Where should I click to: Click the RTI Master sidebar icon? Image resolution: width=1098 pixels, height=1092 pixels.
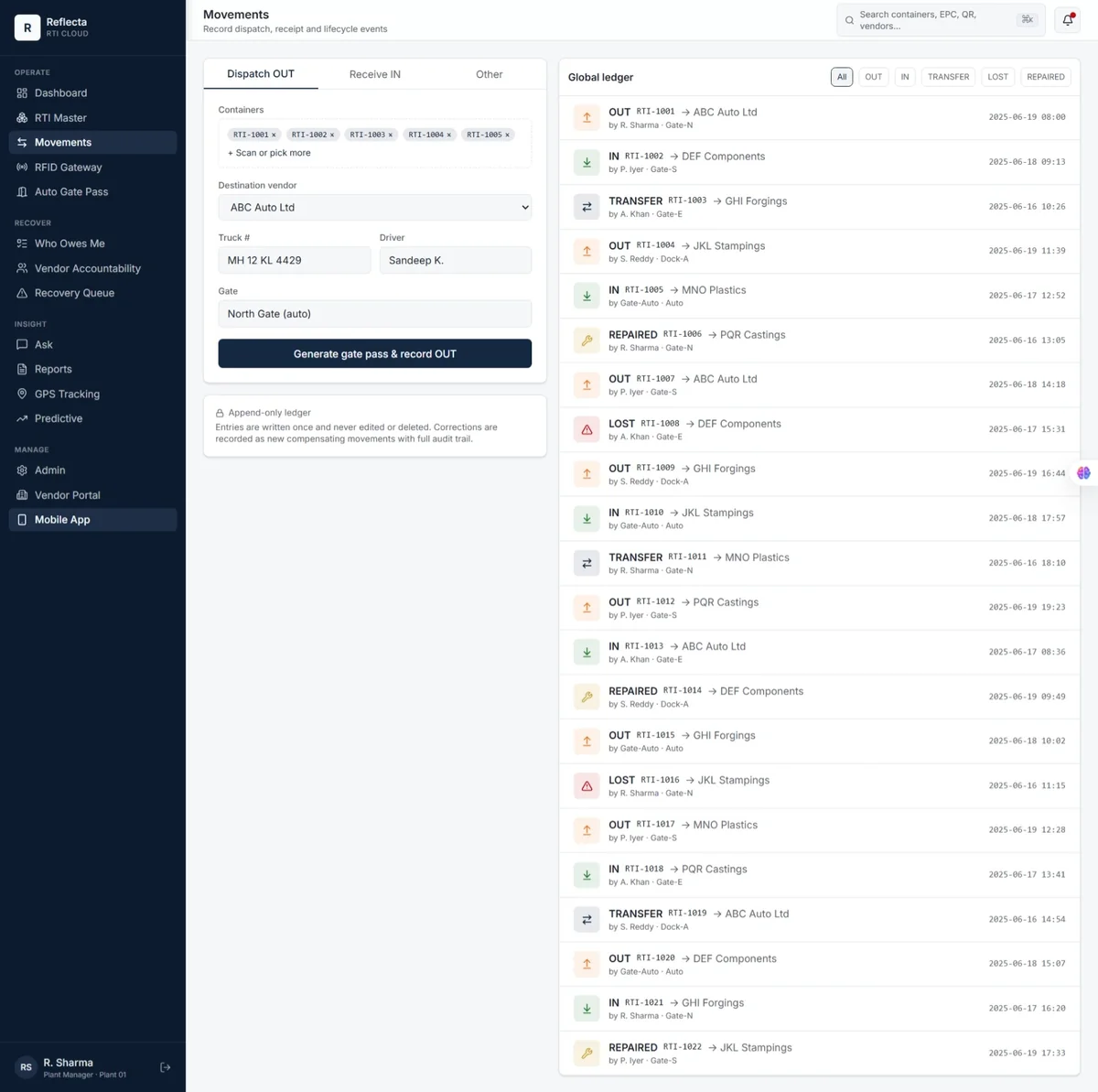click(x=22, y=118)
